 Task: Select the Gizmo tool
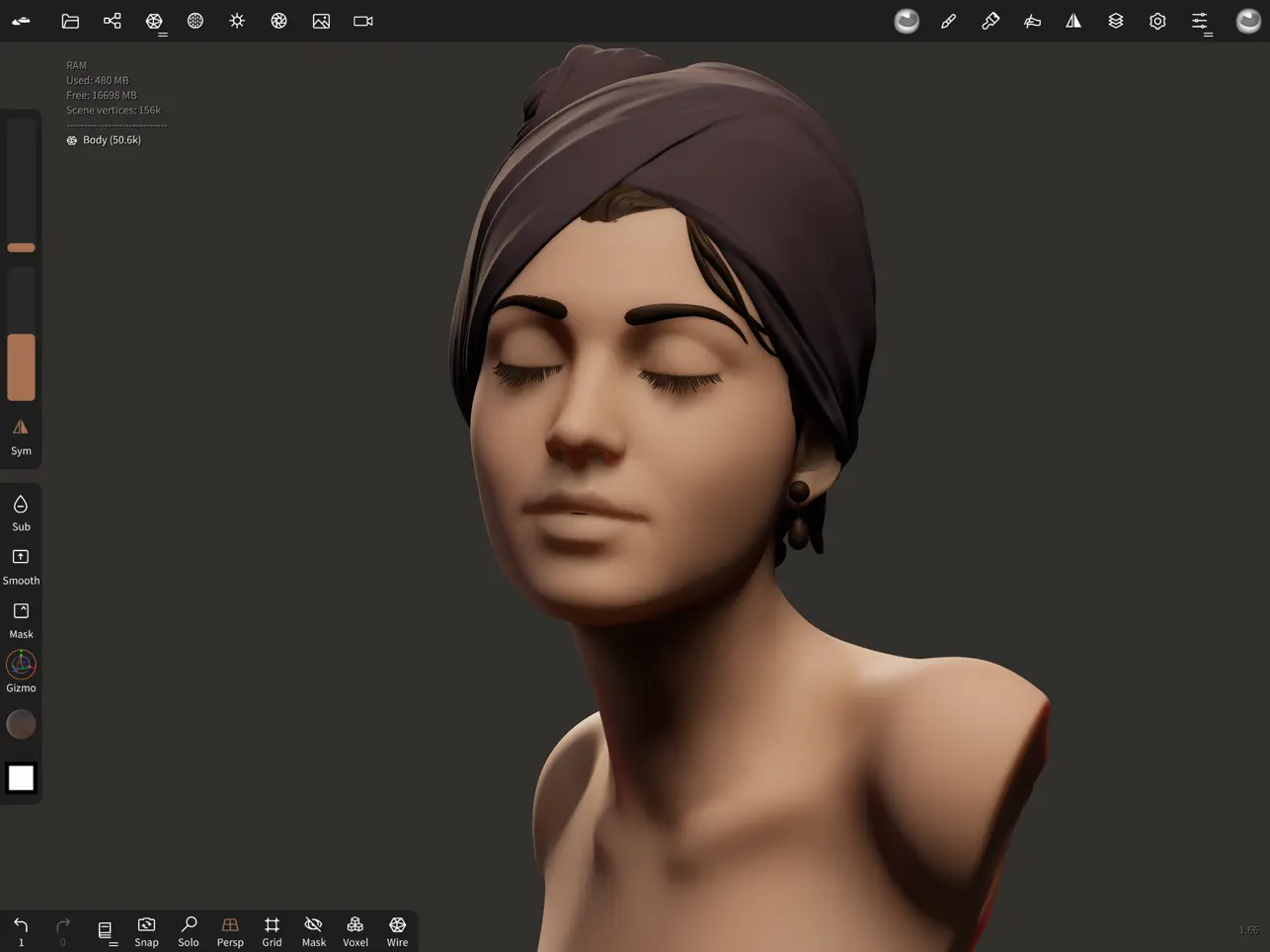pyautogui.click(x=21, y=671)
